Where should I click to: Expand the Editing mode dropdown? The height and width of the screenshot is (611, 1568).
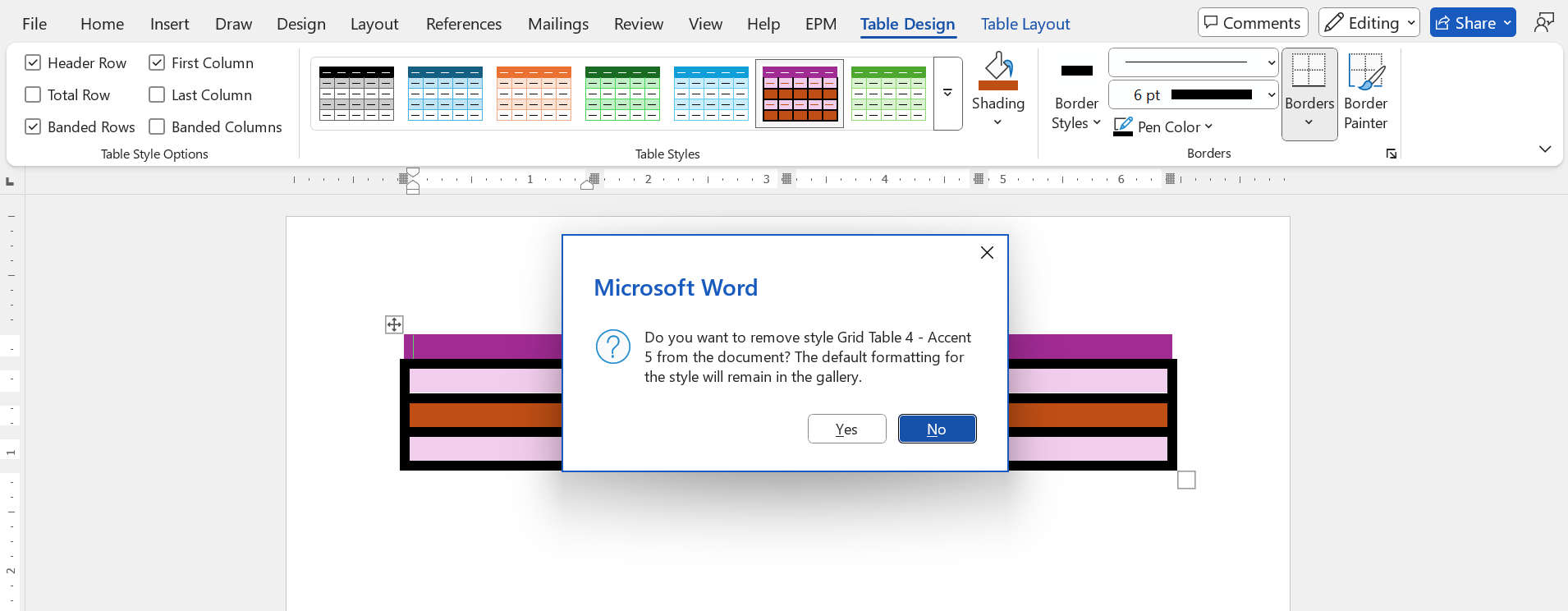[1410, 23]
